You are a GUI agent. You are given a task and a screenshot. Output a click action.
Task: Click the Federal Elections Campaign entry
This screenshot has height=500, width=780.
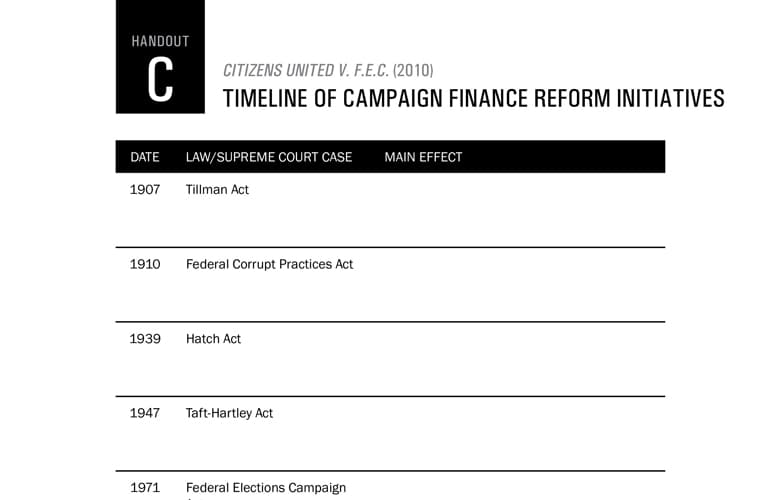click(266, 488)
